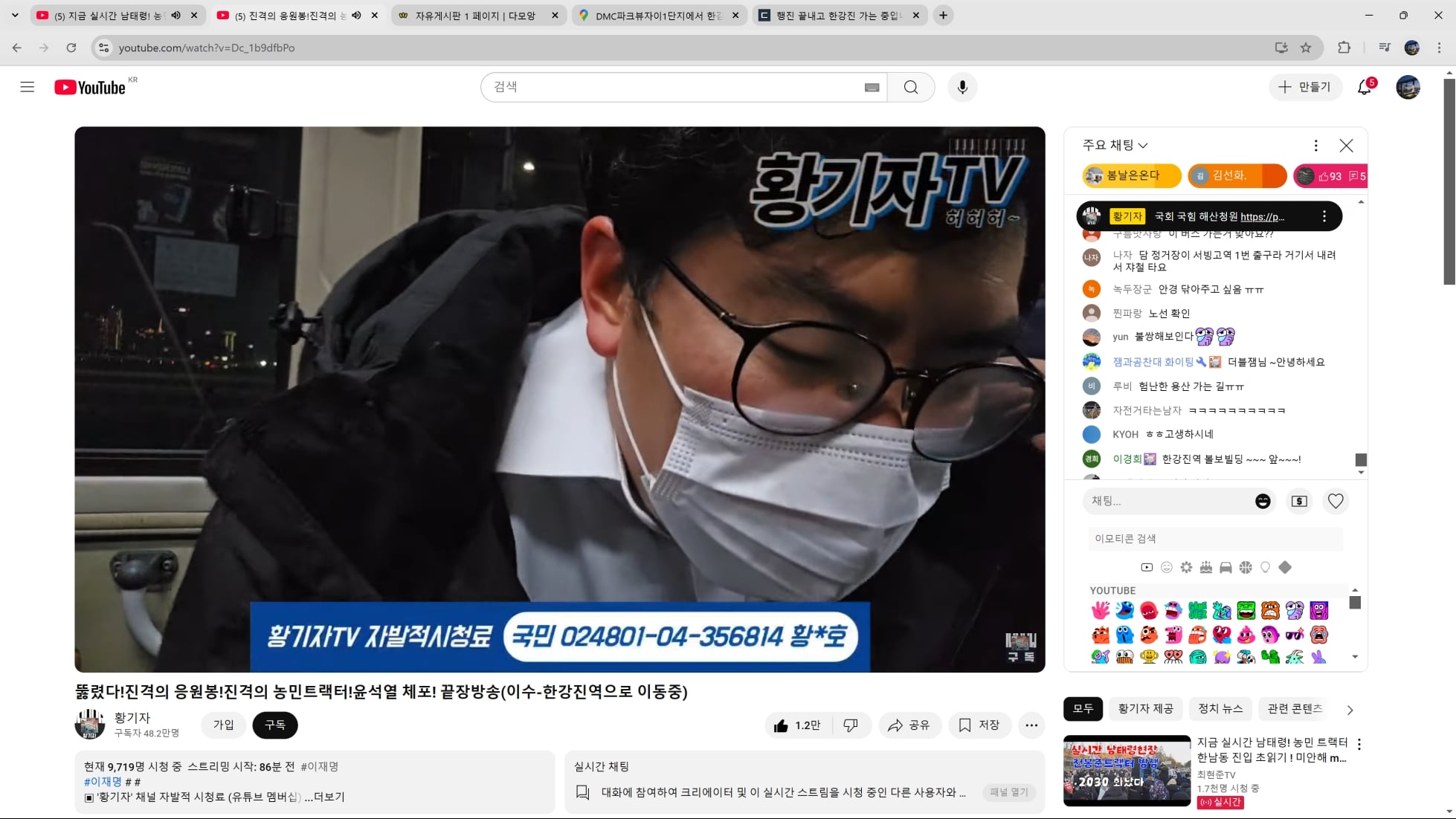This screenshot has width=1456, height=819.
Task: Select the 황기자 제공 filter chip
Action: [1145, 709]
